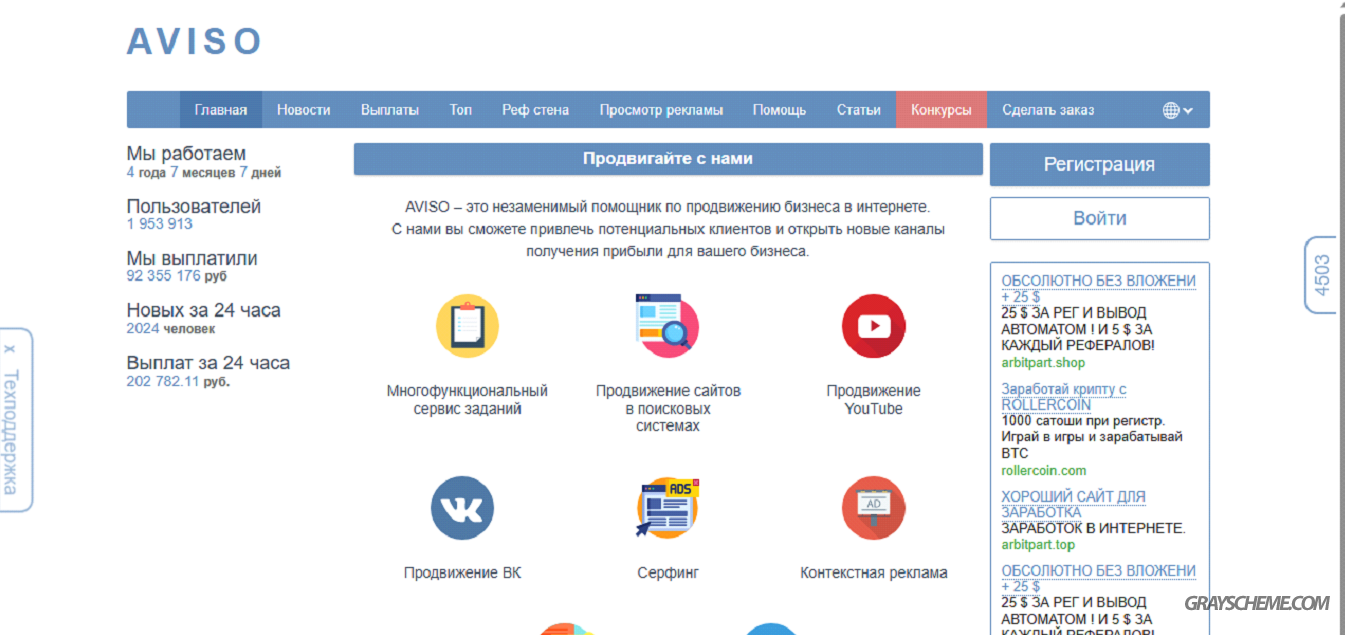1345x635 pixels.
Task: Click the red YouTube promotion icon
Action: tap(874, 326)
